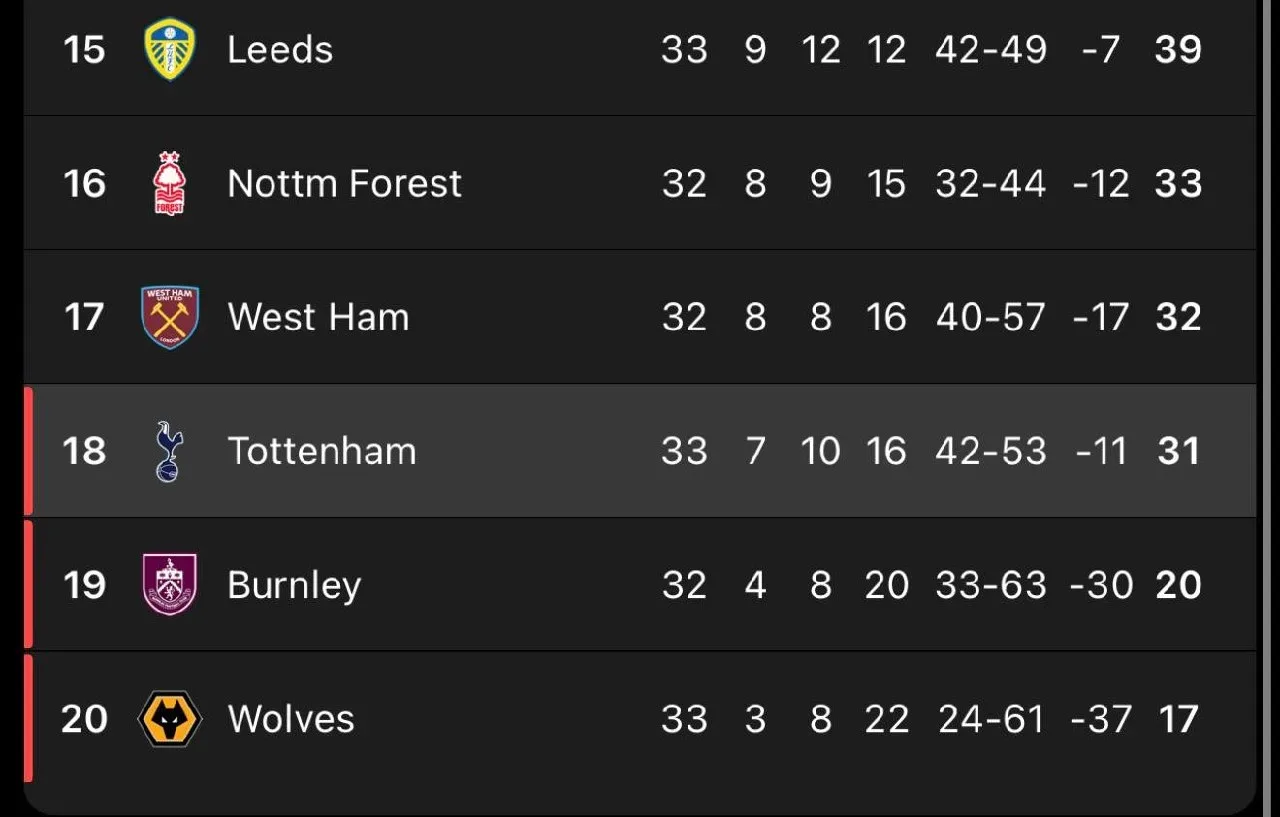Click the West Ham club crest
1280x817 pixels.
(x=170, y=317)
